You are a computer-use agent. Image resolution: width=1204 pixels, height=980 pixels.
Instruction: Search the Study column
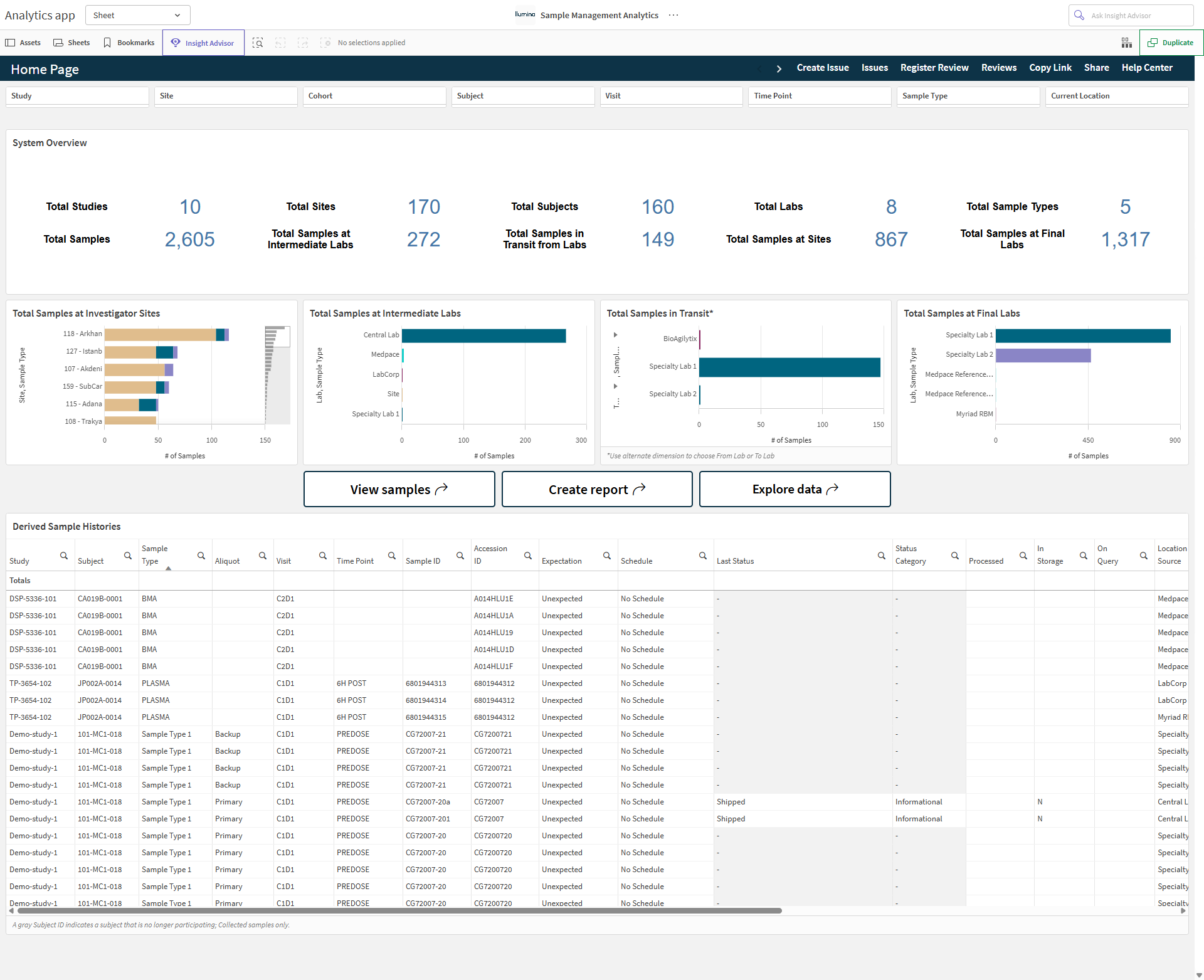(64, 556)
